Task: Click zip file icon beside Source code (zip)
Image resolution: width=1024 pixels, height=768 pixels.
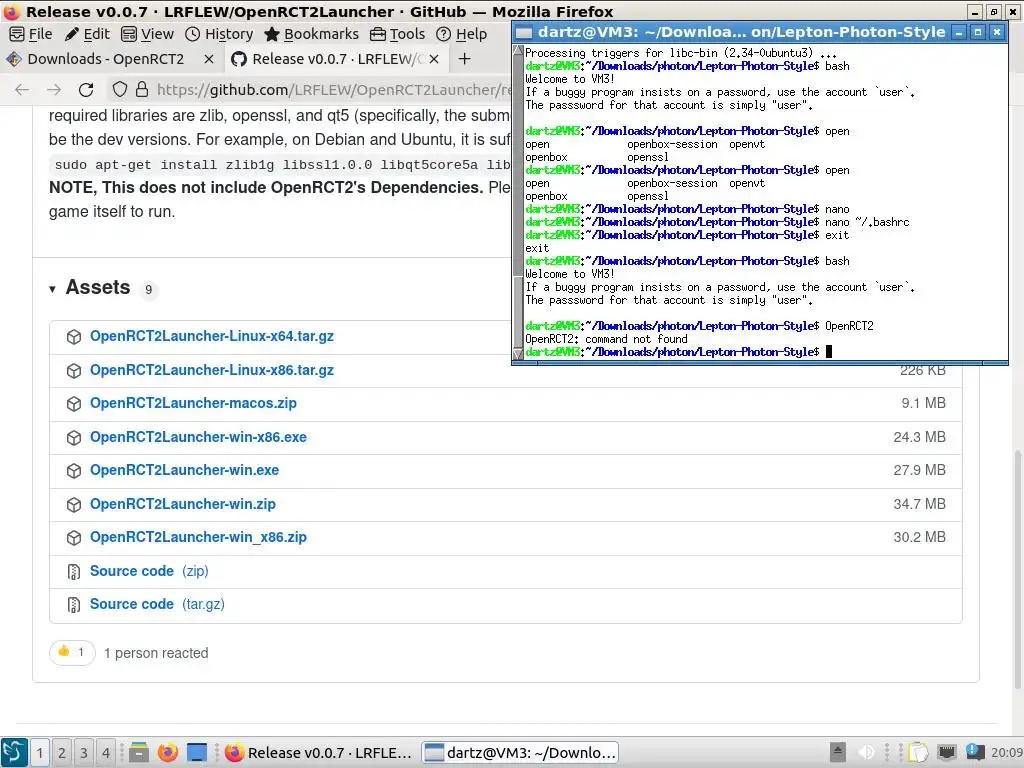Action: click(74, 572)
